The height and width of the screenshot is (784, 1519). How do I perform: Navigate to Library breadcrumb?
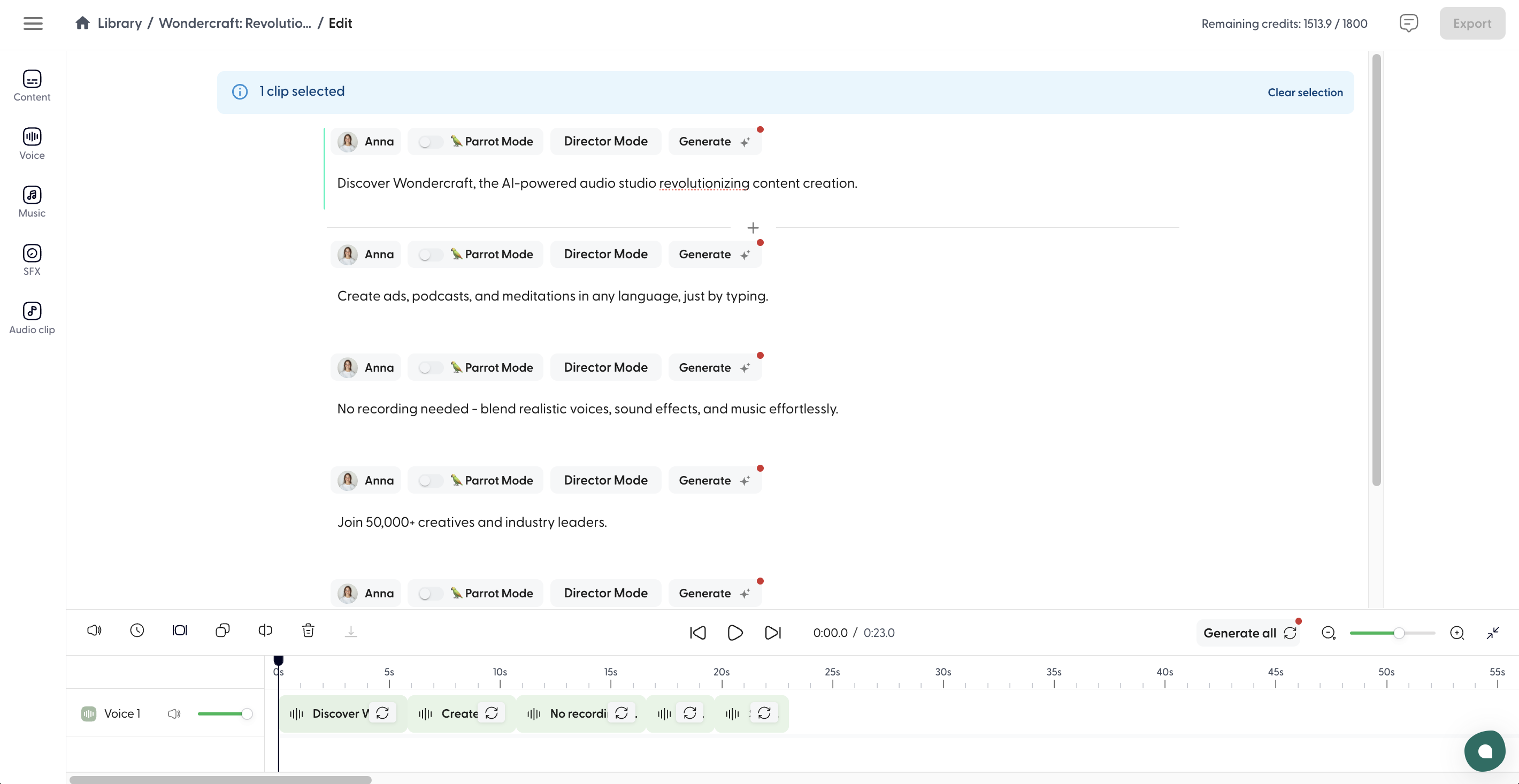point(120,23)
